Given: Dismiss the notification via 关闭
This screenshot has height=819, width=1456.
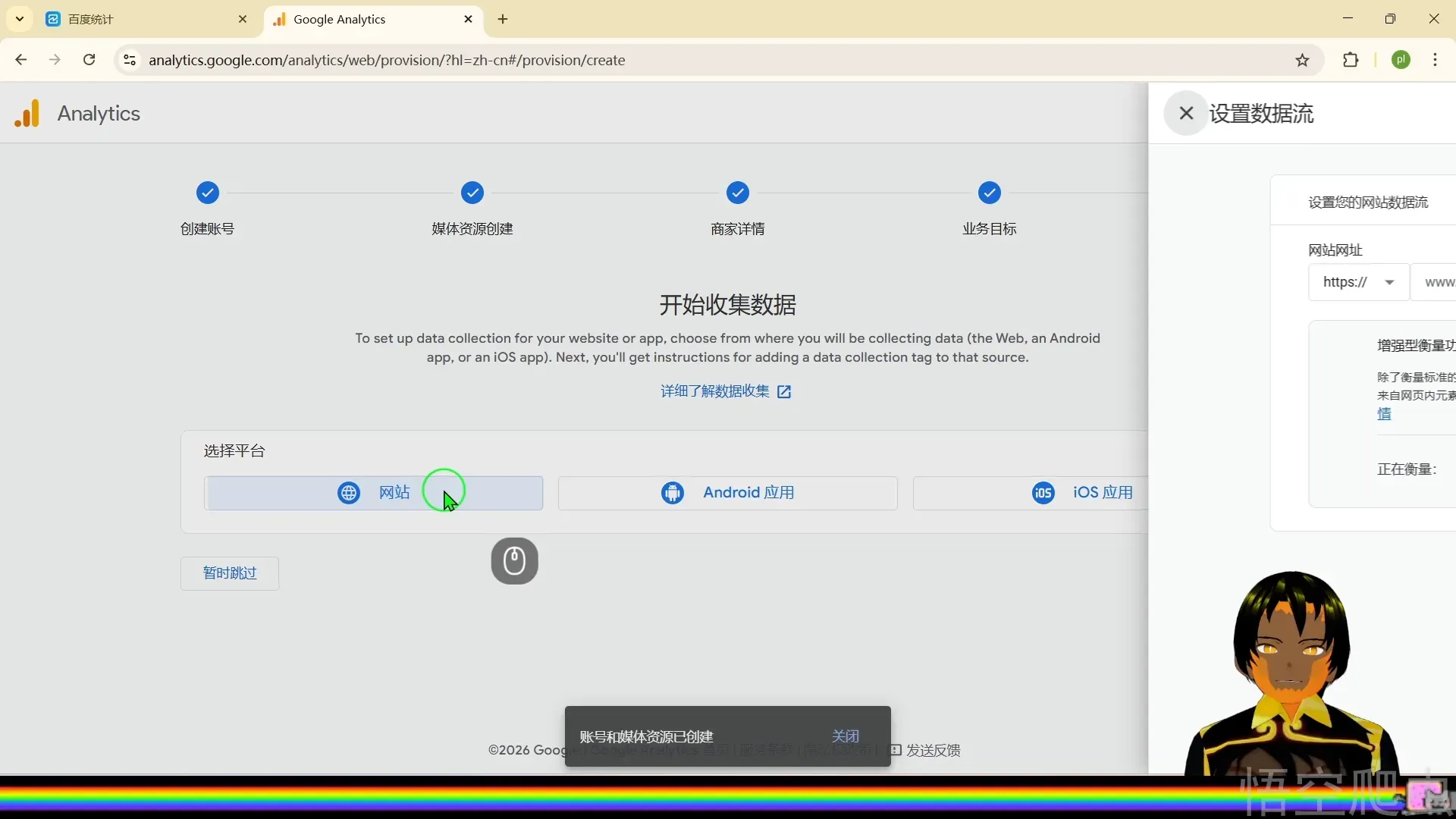Looking at the screenshot, I should click(845, 736).
